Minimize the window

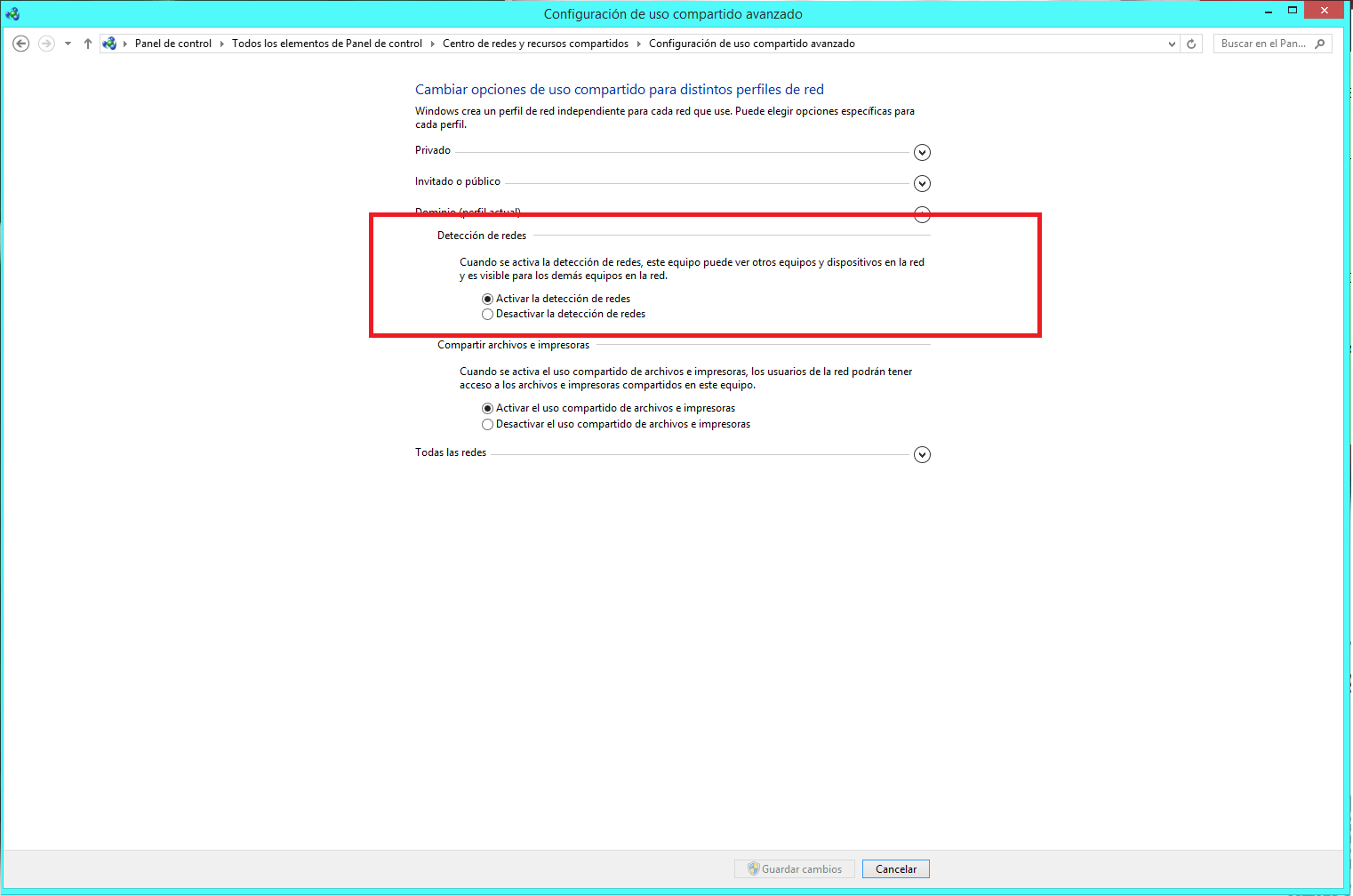(1268, 10)
